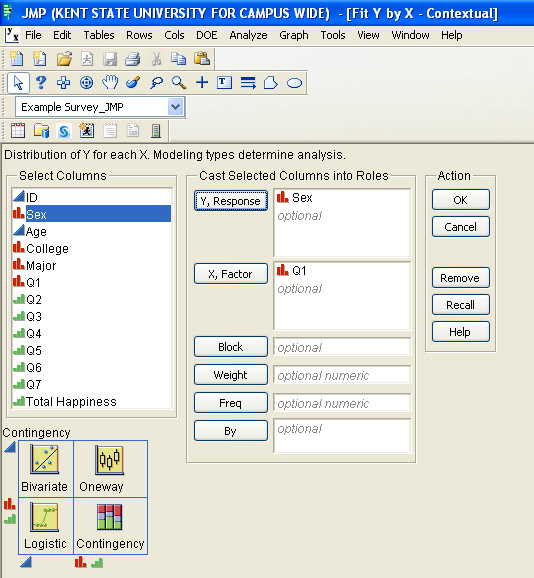534x578 pixels.
Task: Select the College column in the list
Action: [x=92, y=248]
